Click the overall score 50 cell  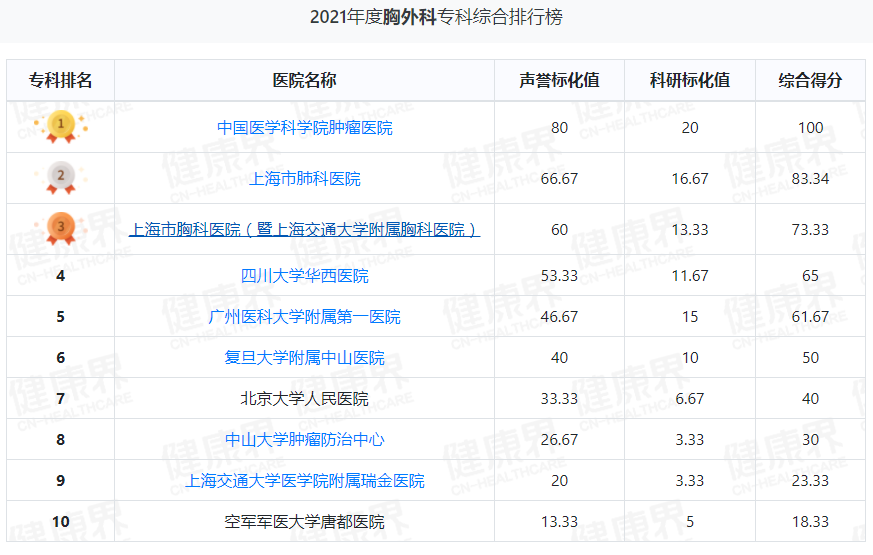pyautogui.click(x=810, y=357)
